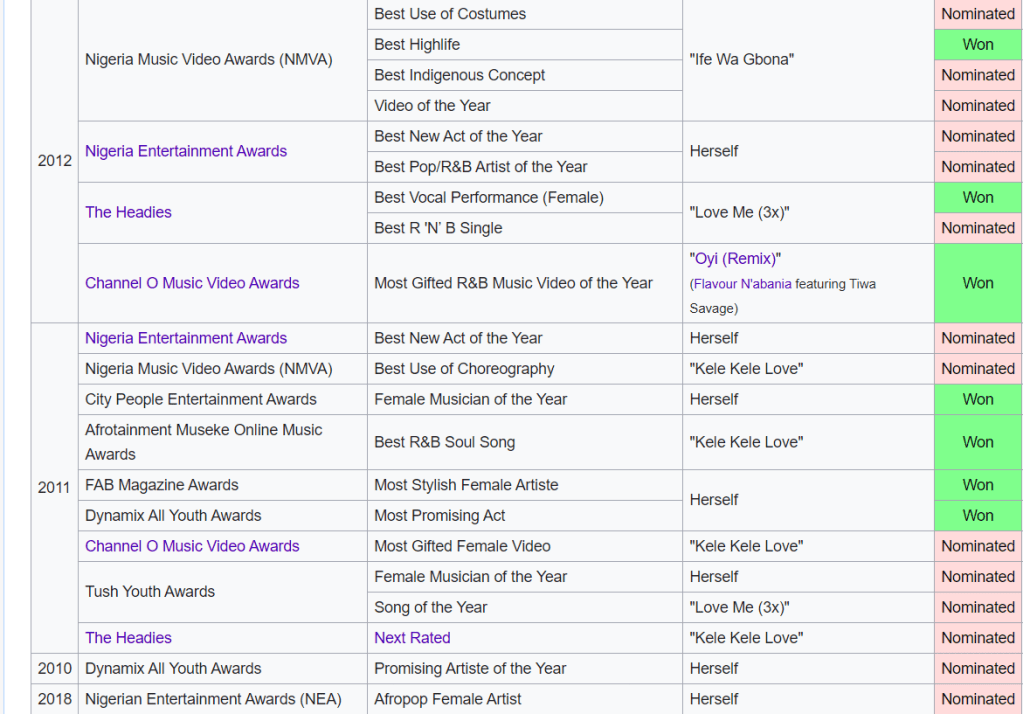This screenshot has width=1023, height=714.
Task: Click the Tush Youth Awards cell
Action: (150, 592)
